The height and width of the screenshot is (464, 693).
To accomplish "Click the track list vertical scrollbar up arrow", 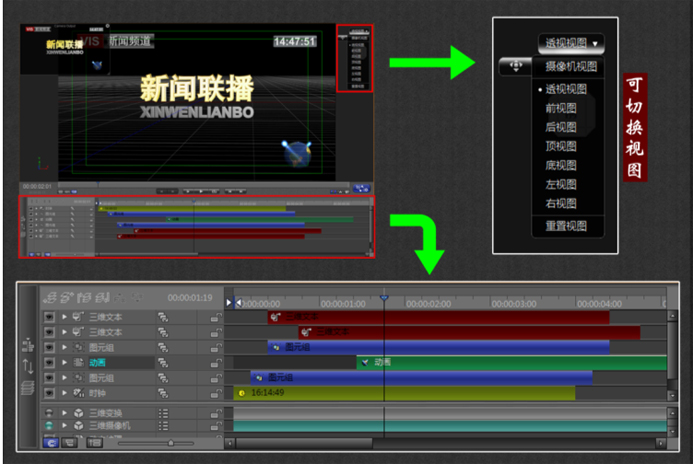I will [x=672, y=316].
